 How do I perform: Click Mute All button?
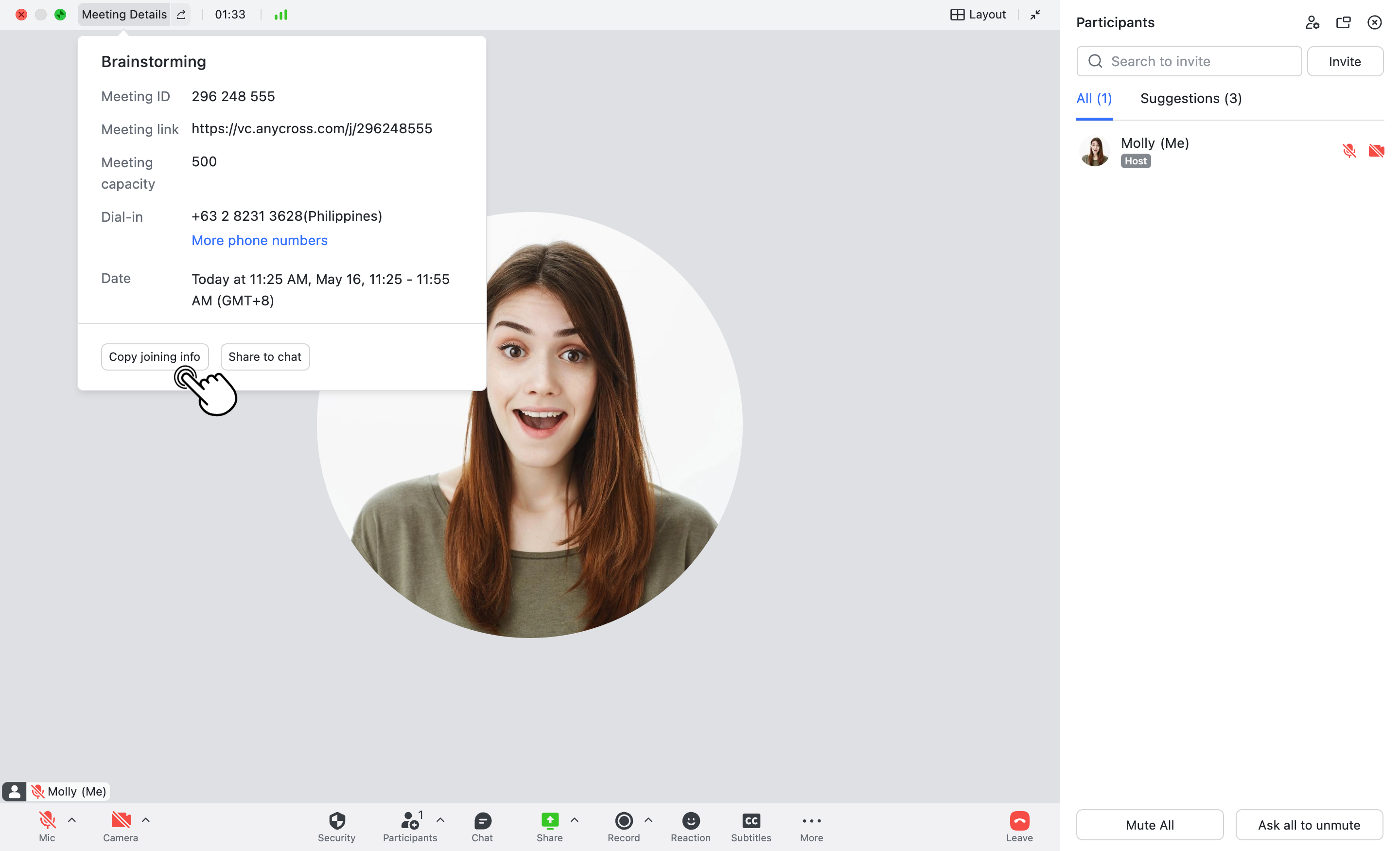pyautogui.click(x=1150, y=825)
